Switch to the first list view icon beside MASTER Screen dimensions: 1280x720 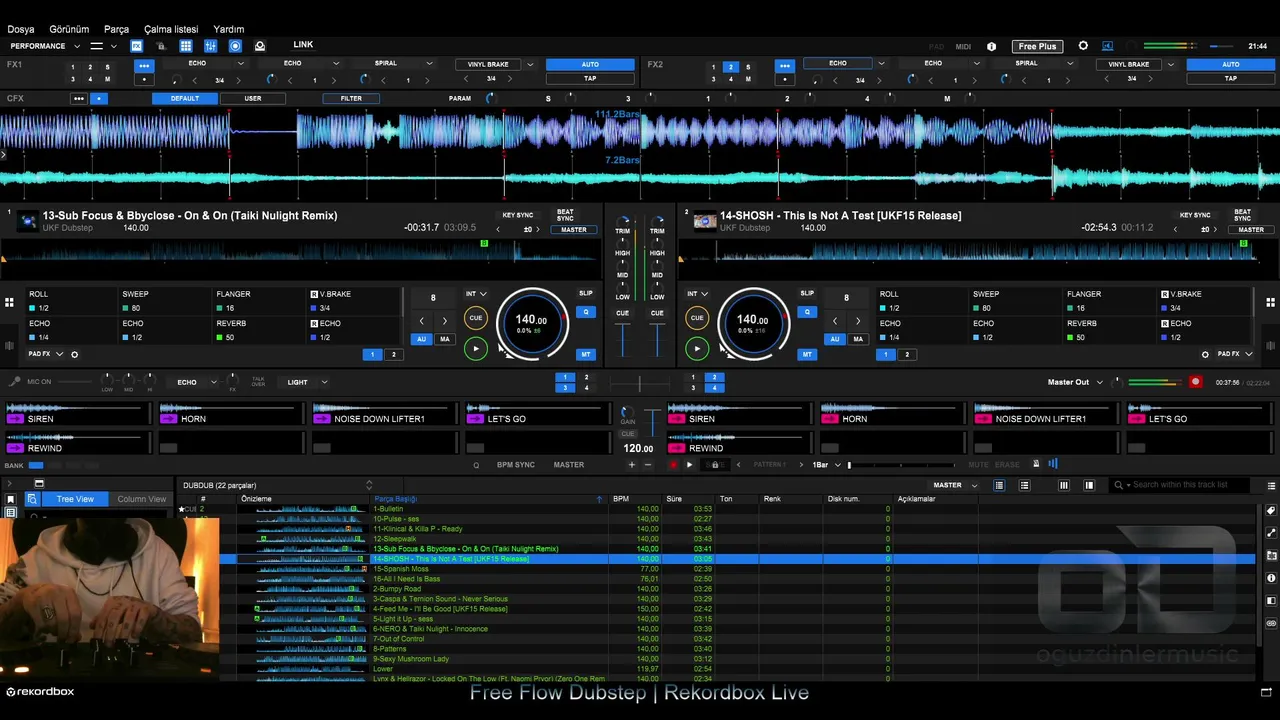click(999, 485)
